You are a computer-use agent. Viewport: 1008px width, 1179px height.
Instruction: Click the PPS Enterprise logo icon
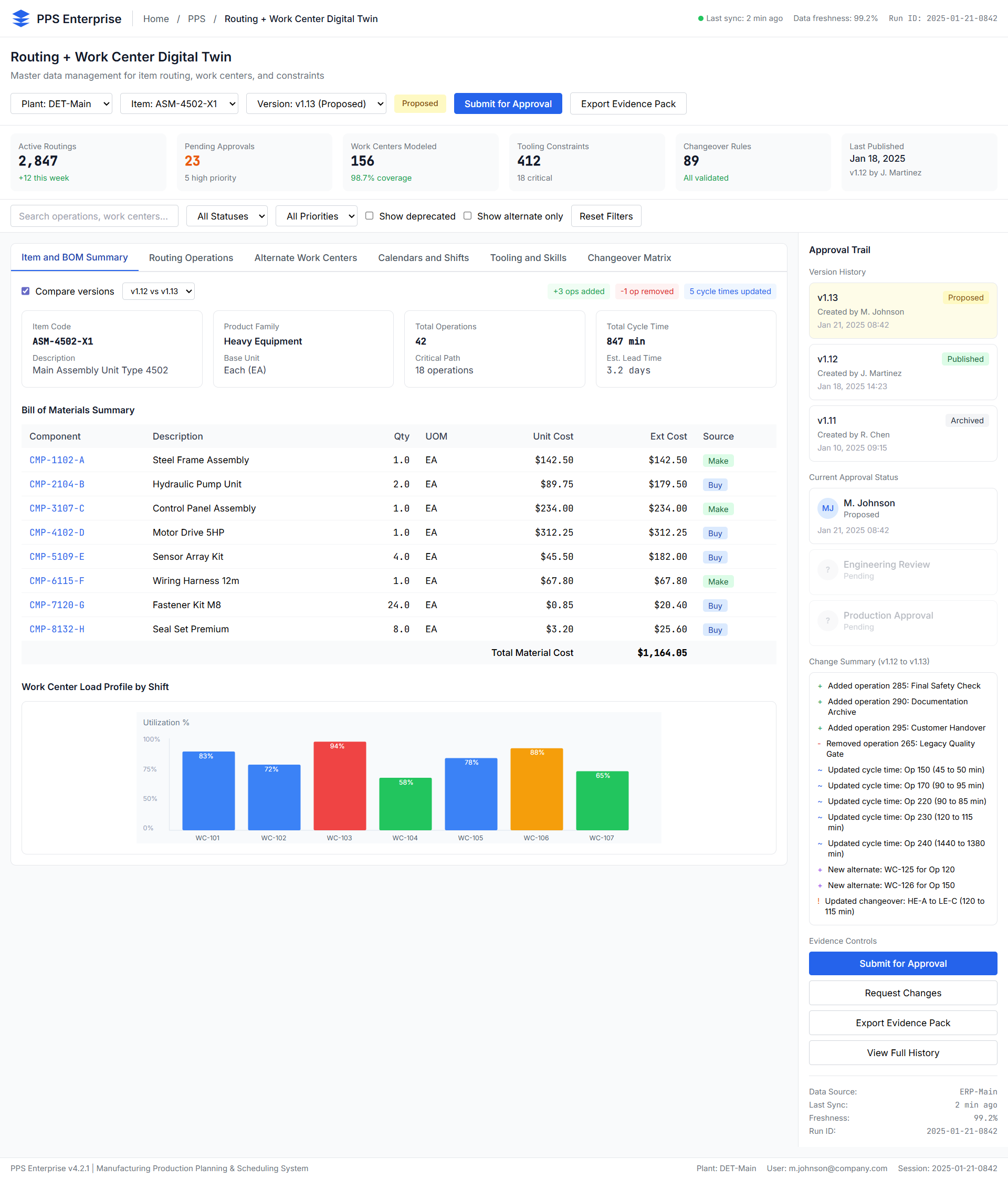tap(21, 18)
